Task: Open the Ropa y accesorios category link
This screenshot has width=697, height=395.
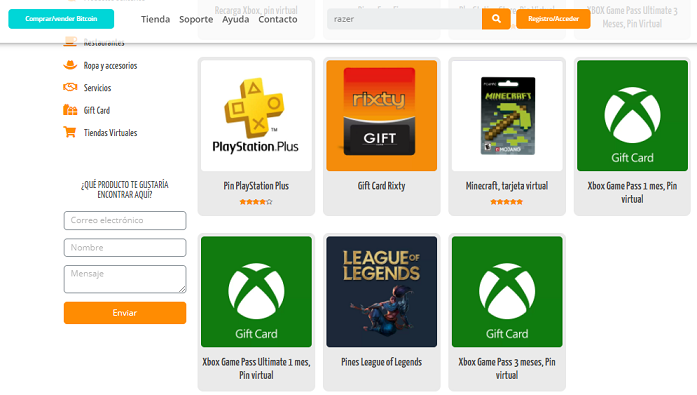Action: (110, 66)
